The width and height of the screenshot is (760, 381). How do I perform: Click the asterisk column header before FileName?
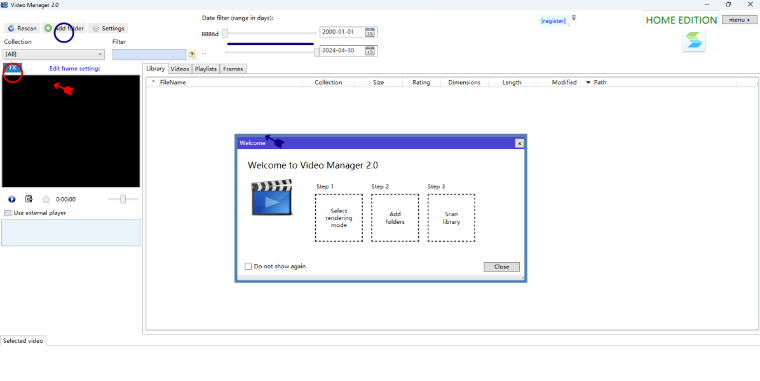(x=153, y=82)
